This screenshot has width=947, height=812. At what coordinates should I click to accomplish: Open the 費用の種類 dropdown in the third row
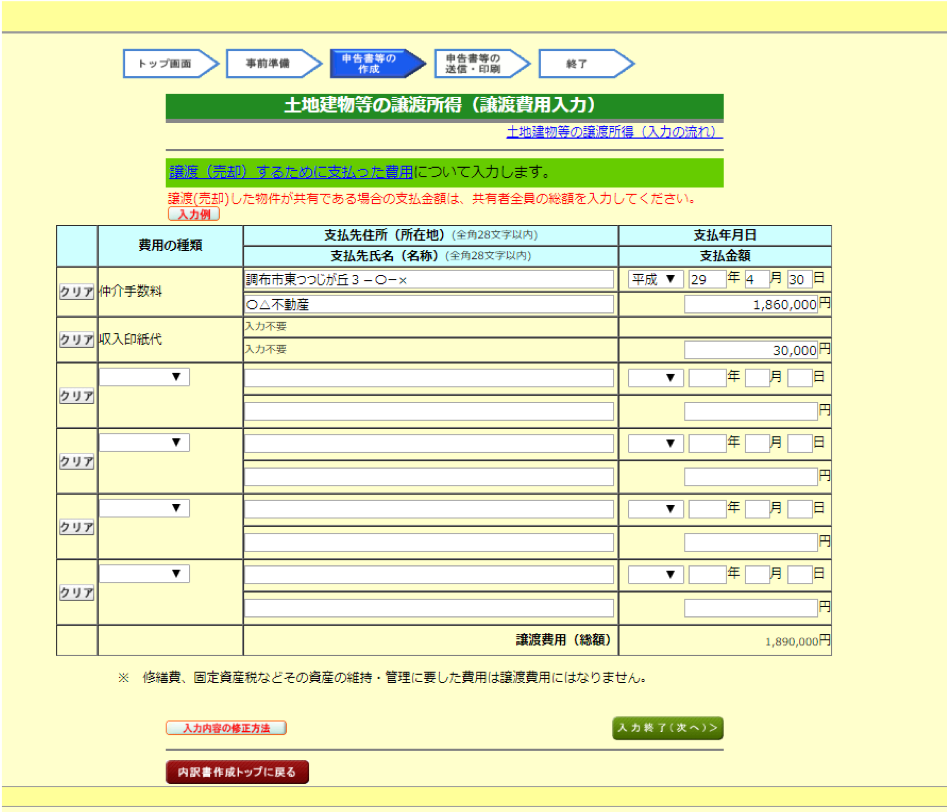pos(143,376)
